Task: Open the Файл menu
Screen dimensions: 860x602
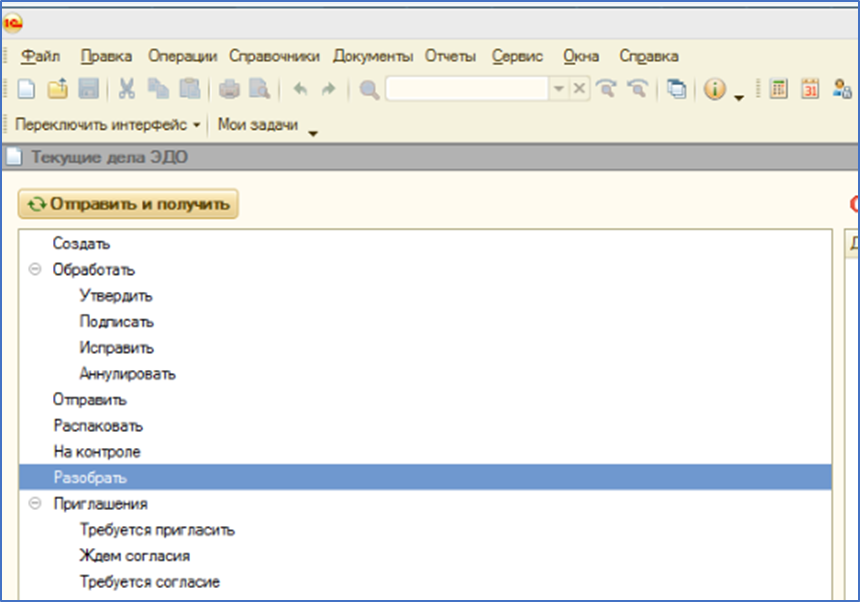Action: [40, 56]
